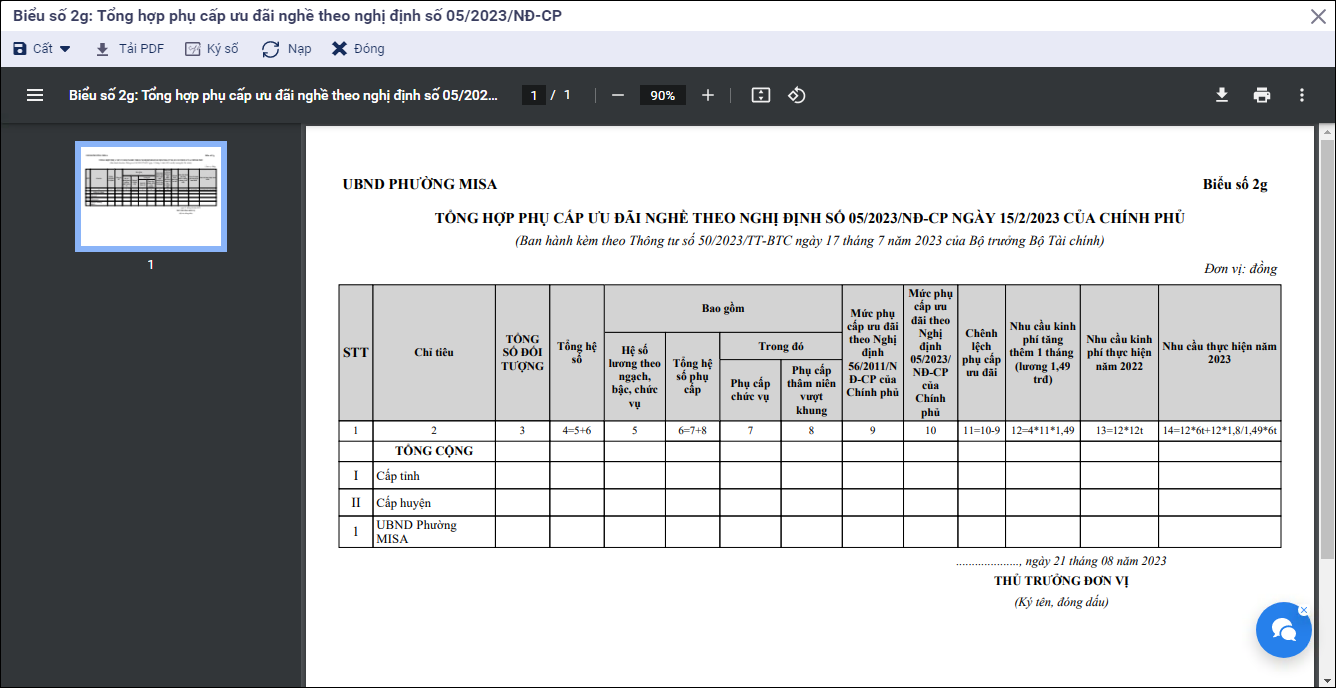The image size is (1336, 688).
Task: Click Tải PDF button
Action: click(x=130, y=49)
